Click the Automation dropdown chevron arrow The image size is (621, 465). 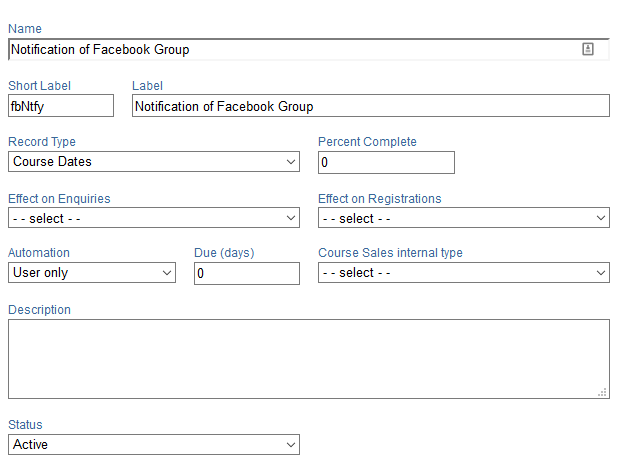167,273
